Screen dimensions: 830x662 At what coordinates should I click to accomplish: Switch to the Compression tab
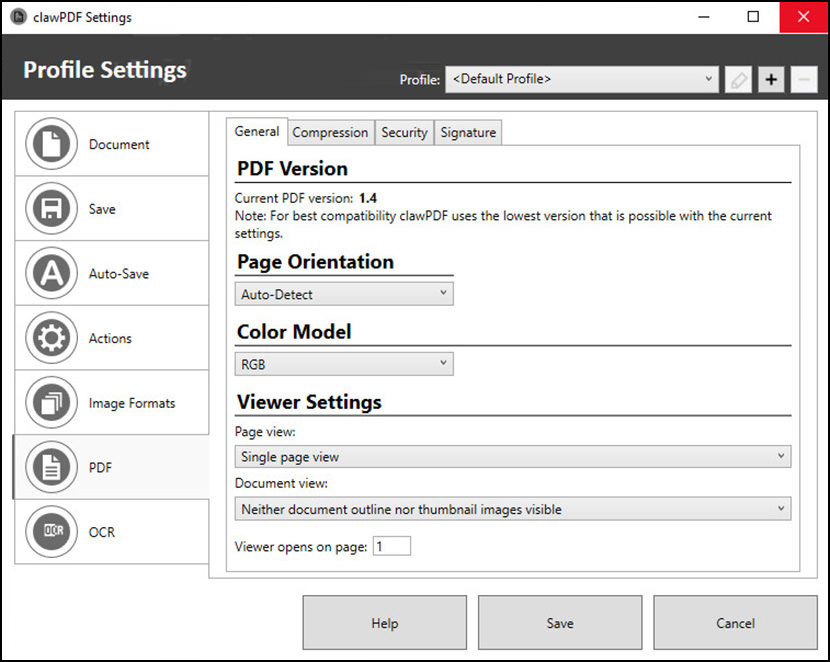(x=330, y=132)
